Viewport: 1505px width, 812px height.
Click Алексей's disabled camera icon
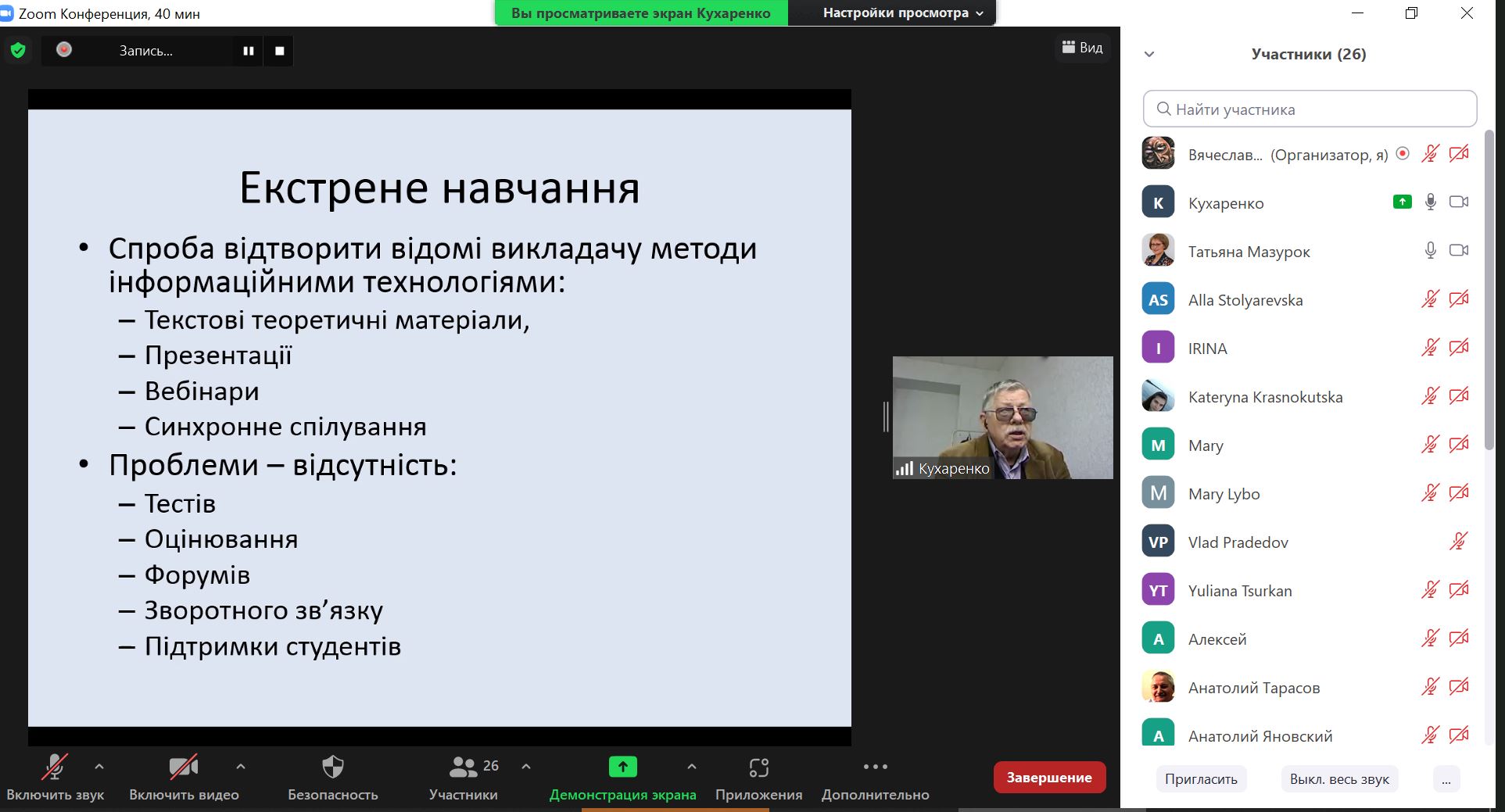[1459, 638]
